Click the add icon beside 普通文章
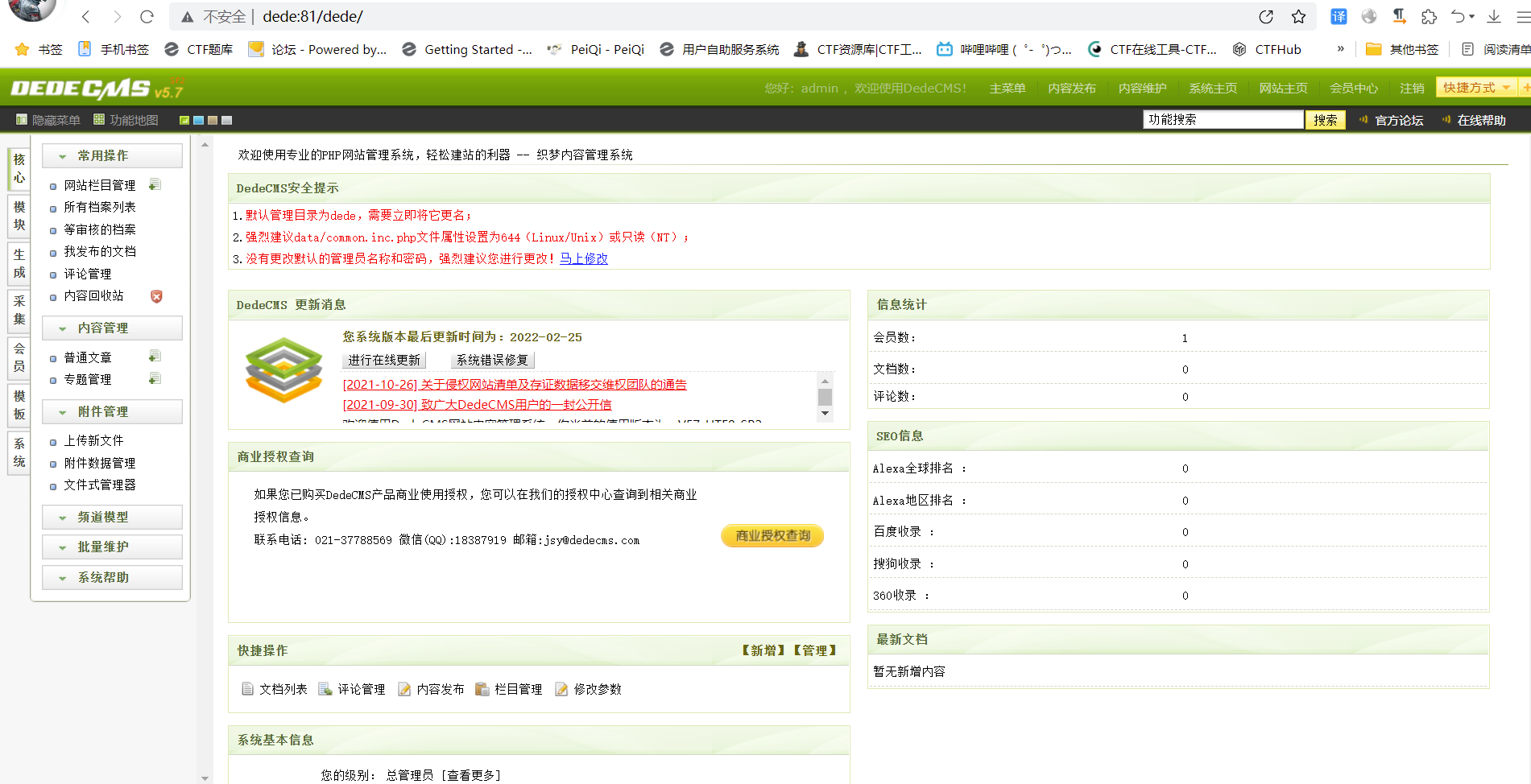Image resolution: width=1531 pixels, height=784 pixels. click(x=155, y=357)
